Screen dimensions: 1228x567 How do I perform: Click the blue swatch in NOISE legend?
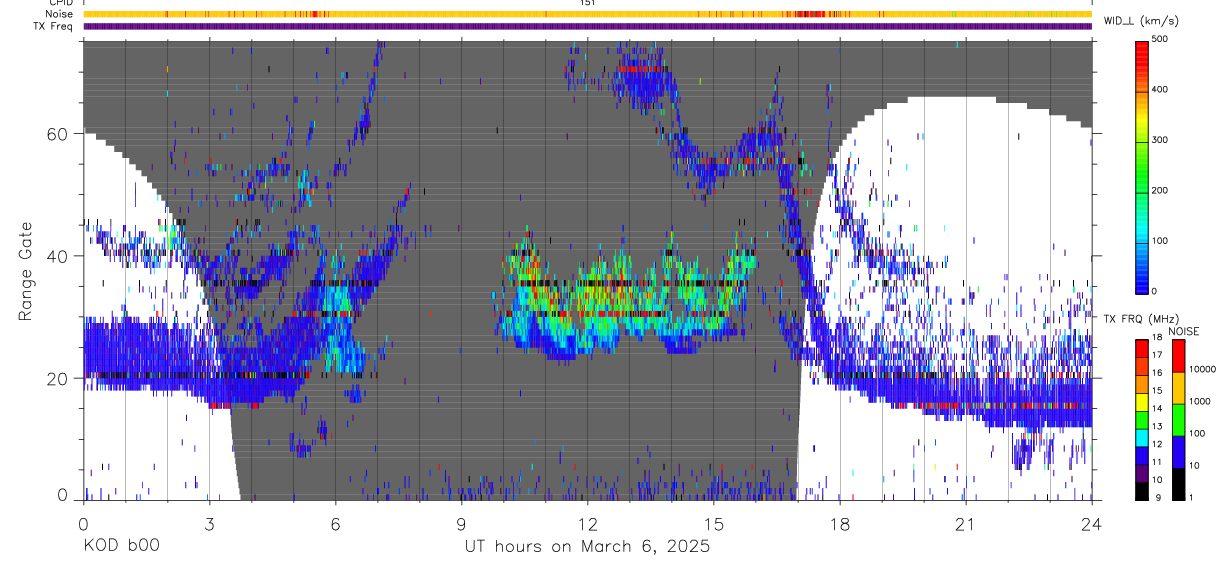point(1179,452)
